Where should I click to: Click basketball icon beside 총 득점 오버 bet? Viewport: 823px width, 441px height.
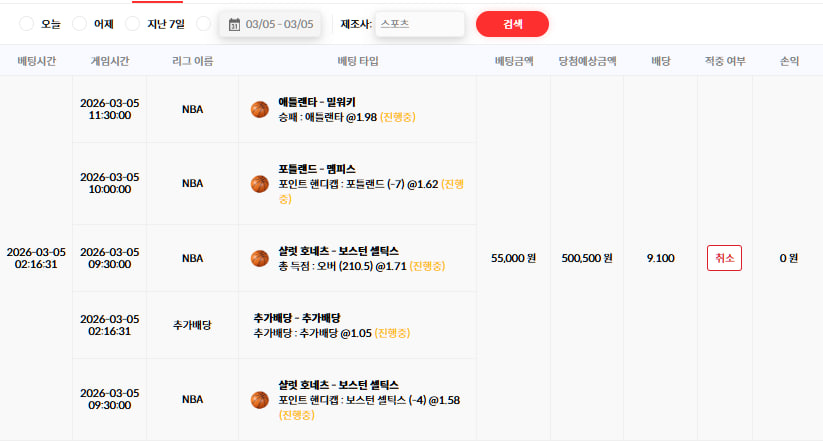[260, 258]
